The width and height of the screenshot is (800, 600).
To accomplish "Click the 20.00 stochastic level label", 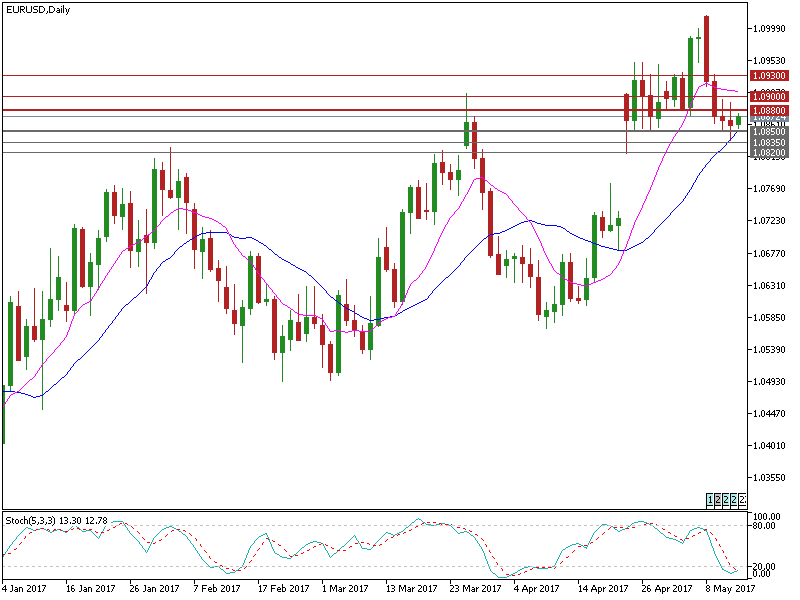I will [764, 566].
